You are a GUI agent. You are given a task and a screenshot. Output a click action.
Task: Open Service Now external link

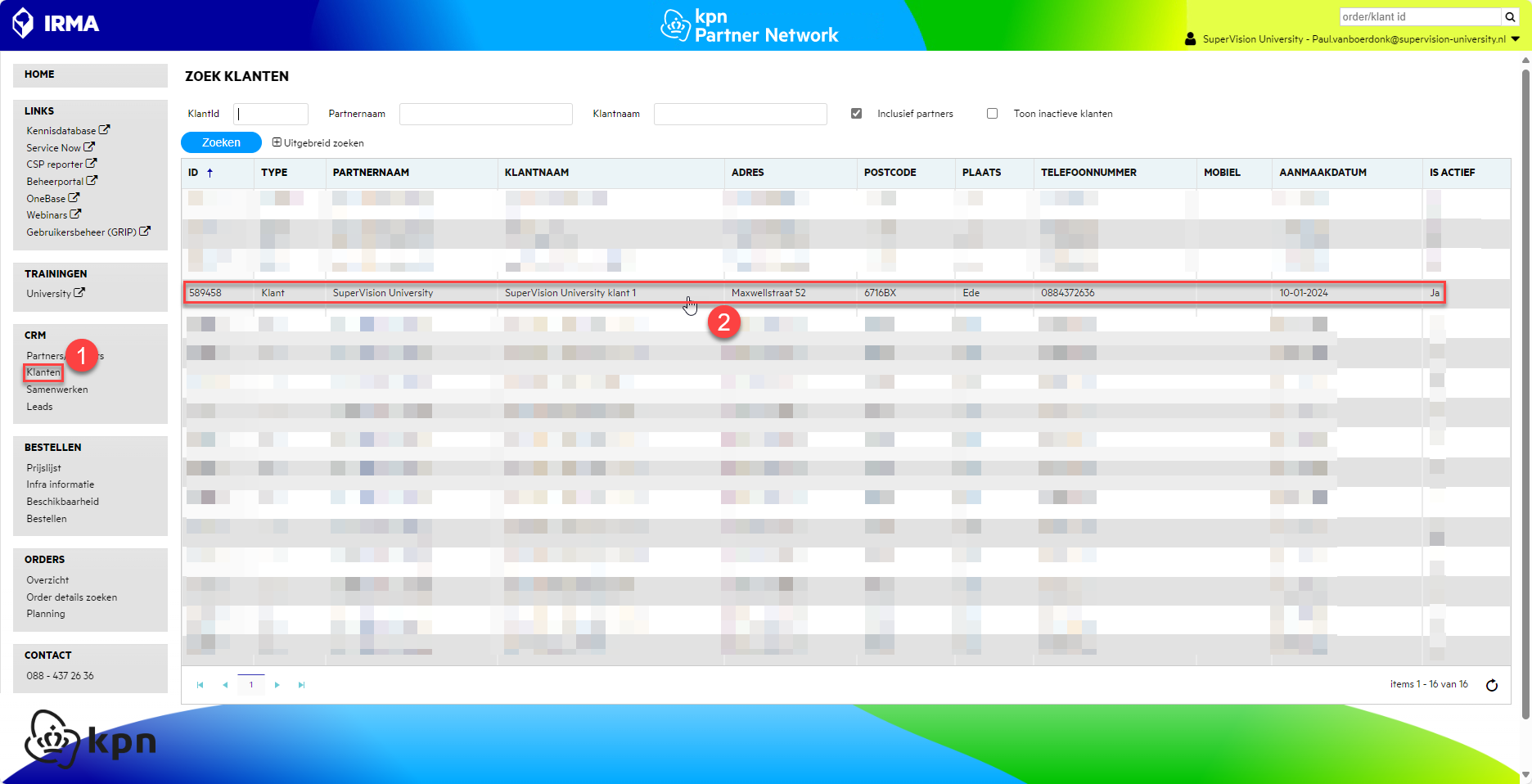[x=61, y=147]
